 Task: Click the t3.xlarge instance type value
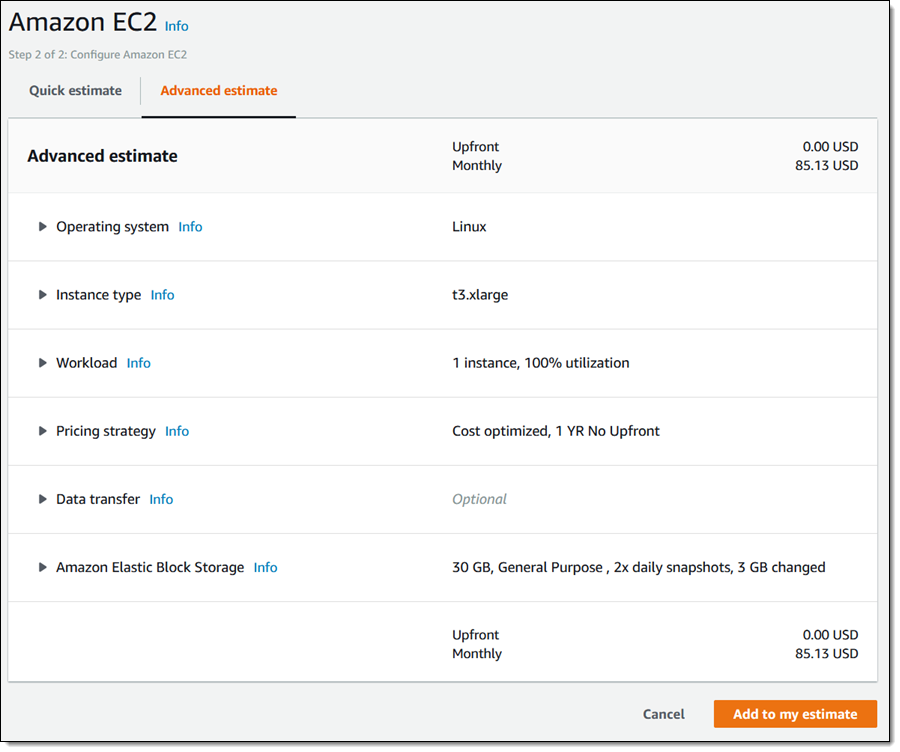pyautogui.click(x=480, y=295)
